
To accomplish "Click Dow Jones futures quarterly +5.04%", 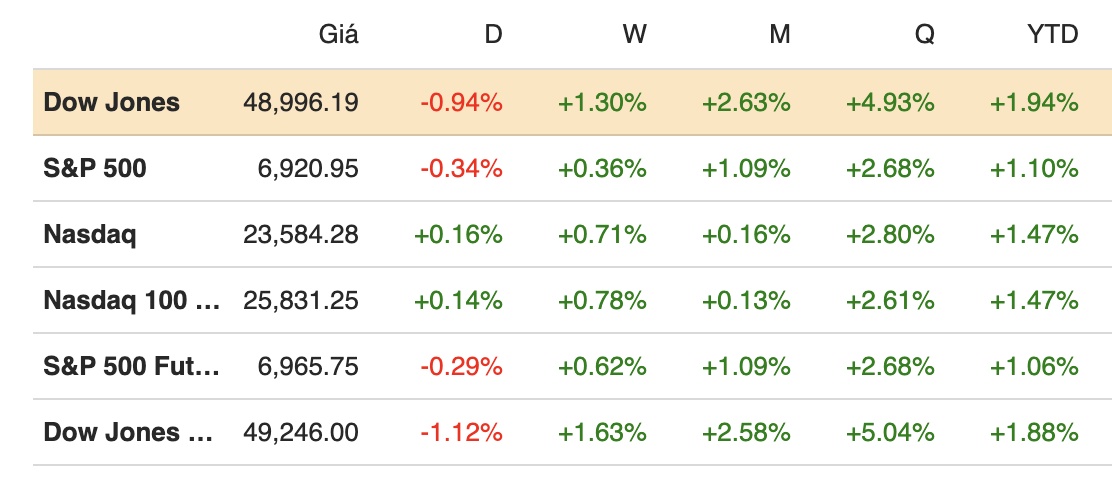I will pyautogui.click(x=890, y=433).
